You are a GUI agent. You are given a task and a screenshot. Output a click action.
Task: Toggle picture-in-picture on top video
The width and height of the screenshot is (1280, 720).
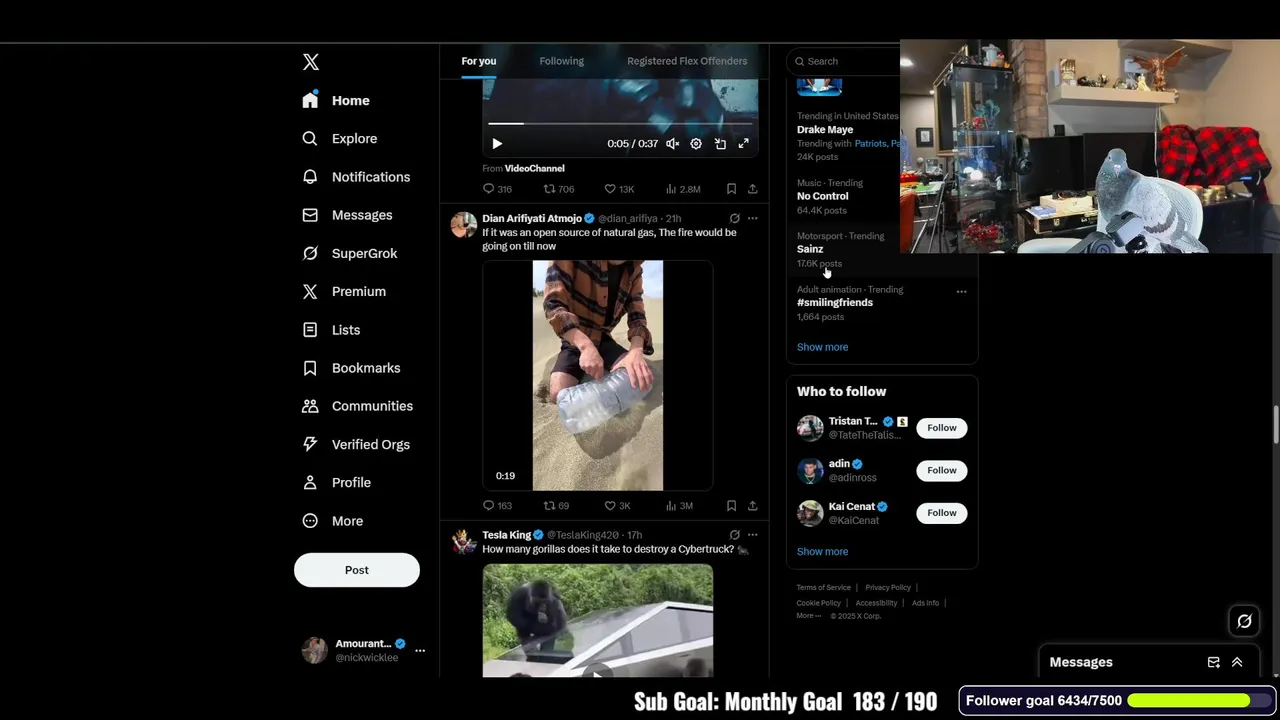pos(720,144)
